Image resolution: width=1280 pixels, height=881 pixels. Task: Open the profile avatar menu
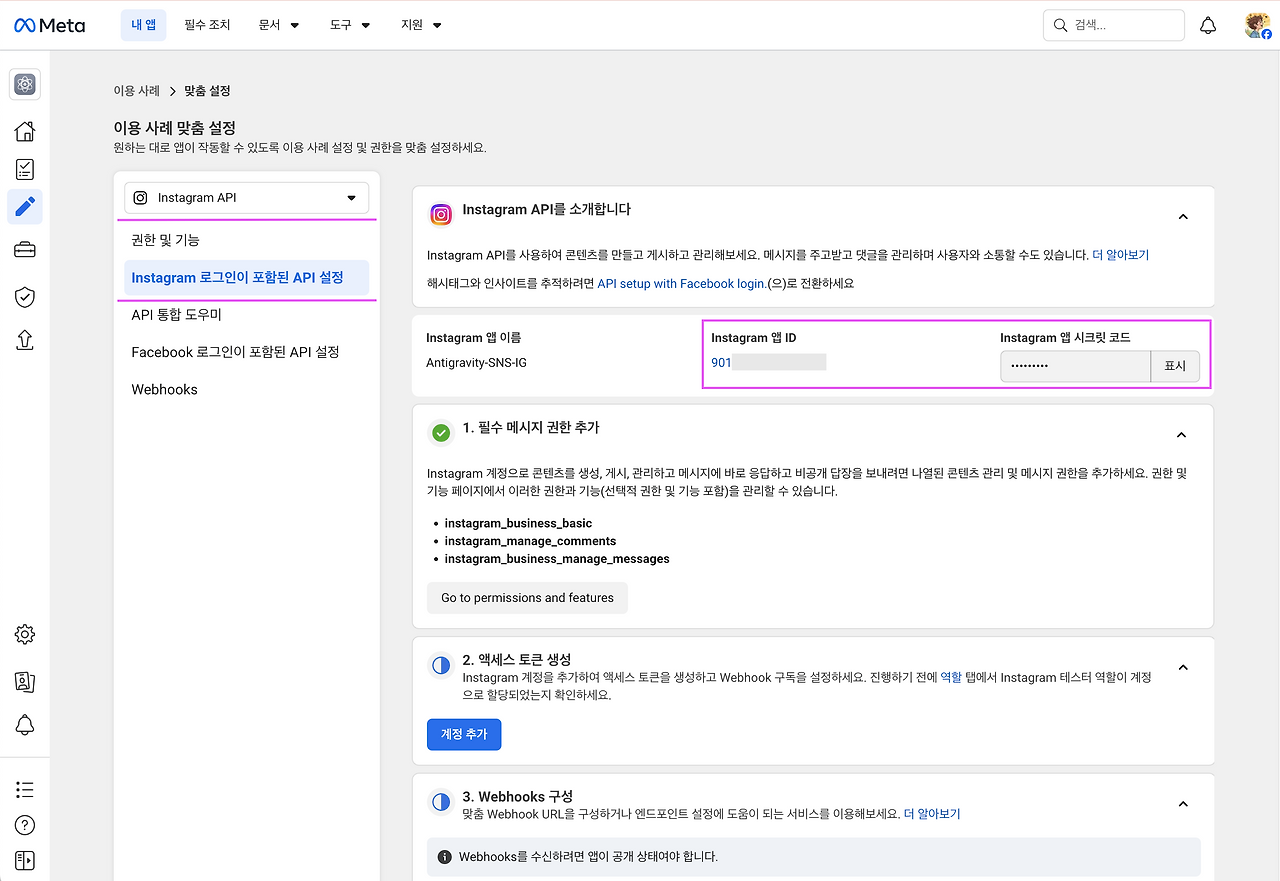1257,25
